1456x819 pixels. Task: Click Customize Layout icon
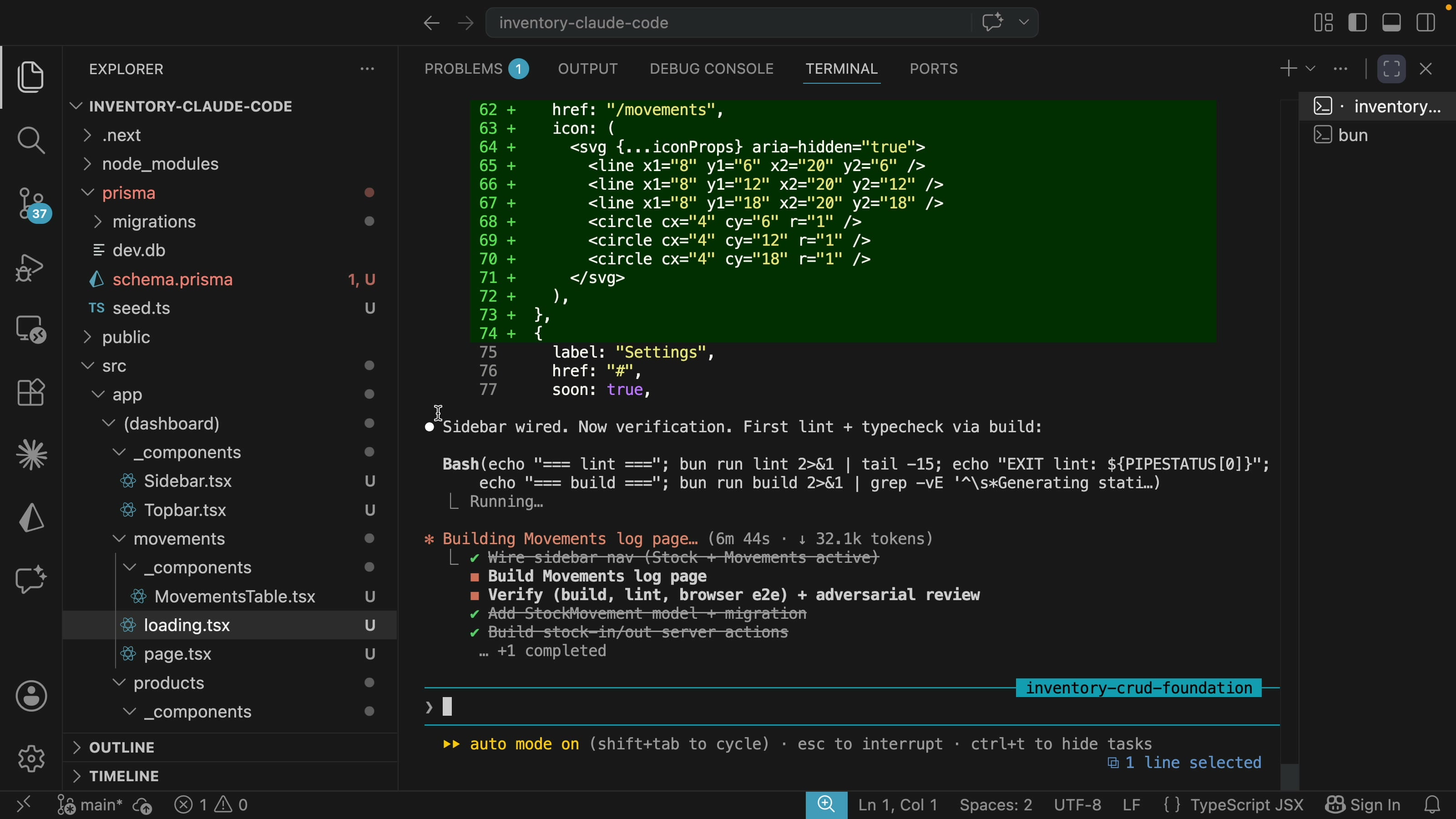point(1323,23)
